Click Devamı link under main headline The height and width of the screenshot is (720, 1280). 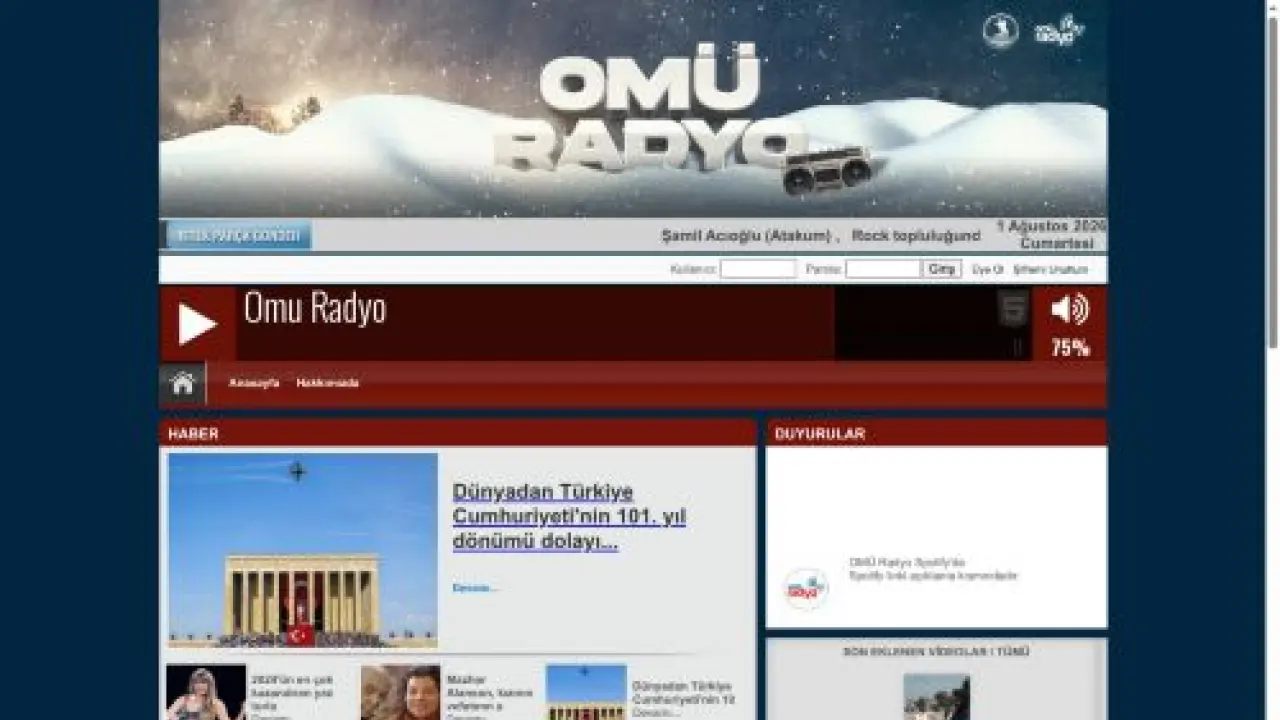click(475, 588)
